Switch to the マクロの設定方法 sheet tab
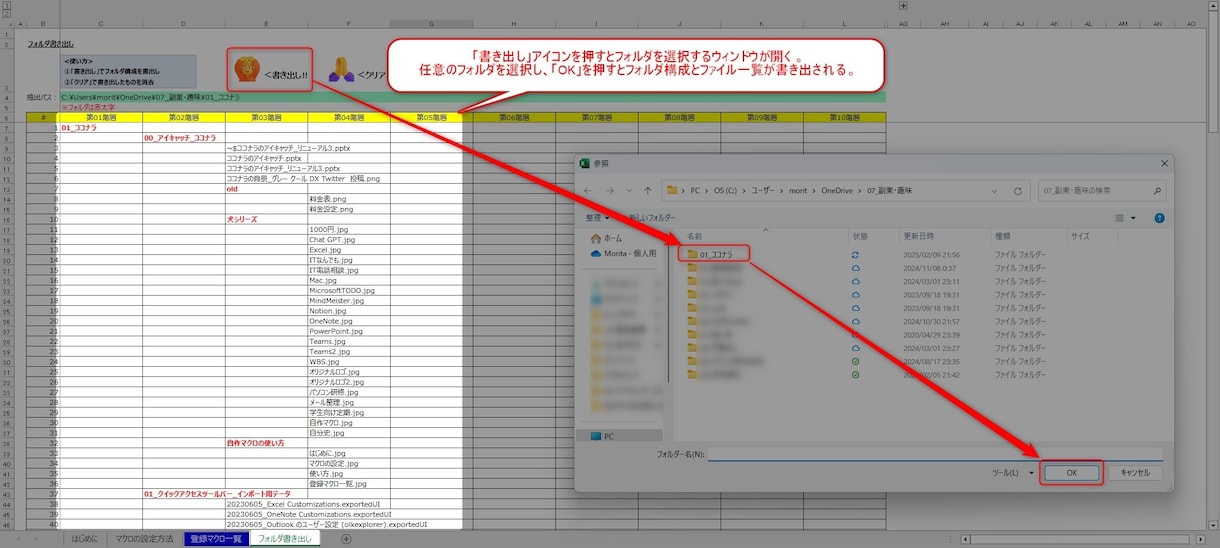The height and width of the screenshot is (548, 1220). [144, 539]
